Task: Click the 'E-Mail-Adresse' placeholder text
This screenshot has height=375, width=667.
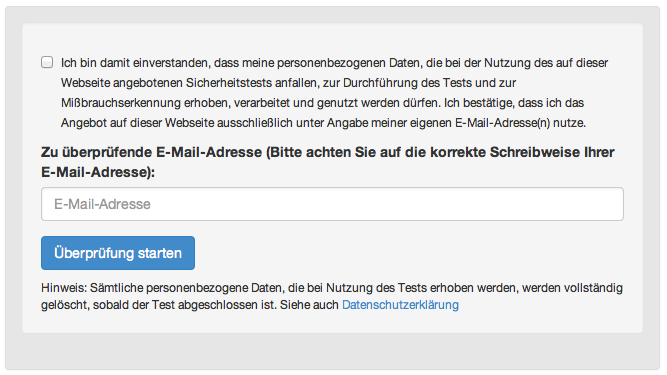Action: pos(102,204)
